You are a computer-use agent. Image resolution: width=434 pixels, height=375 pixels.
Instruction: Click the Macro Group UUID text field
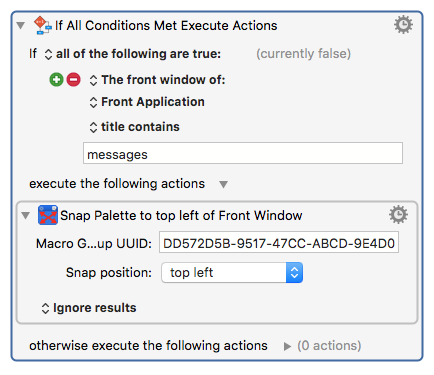(279, 242)
